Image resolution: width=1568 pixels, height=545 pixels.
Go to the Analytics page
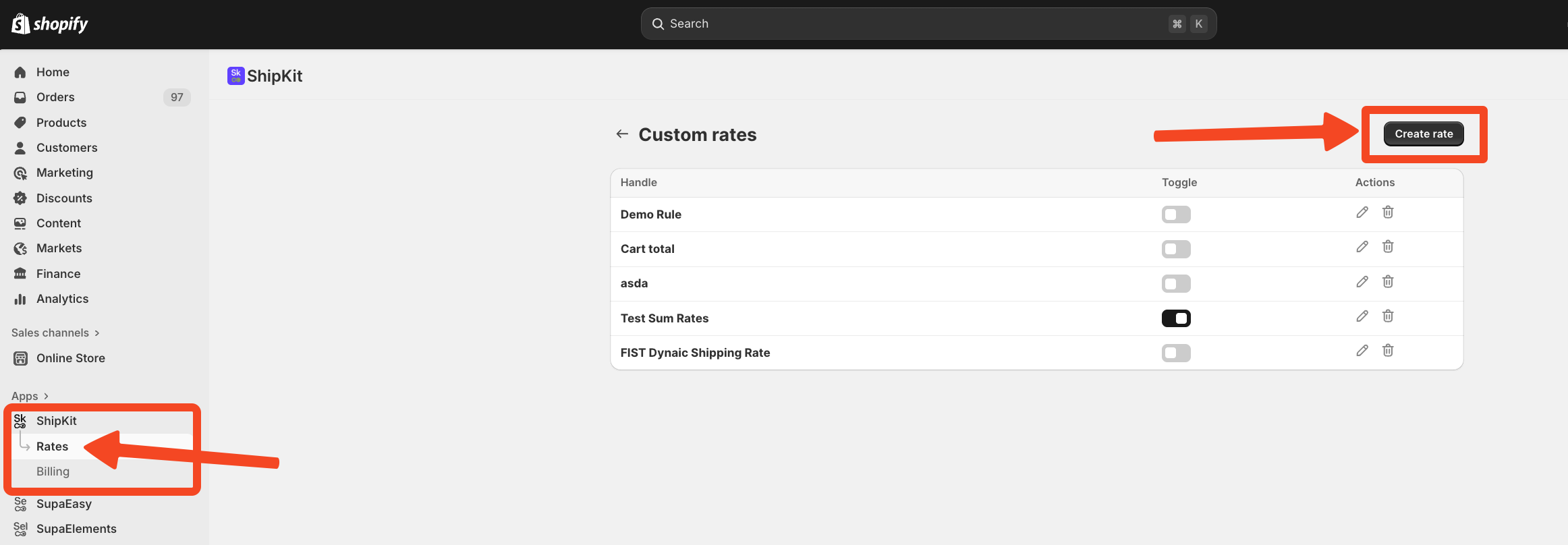point(62,299)
